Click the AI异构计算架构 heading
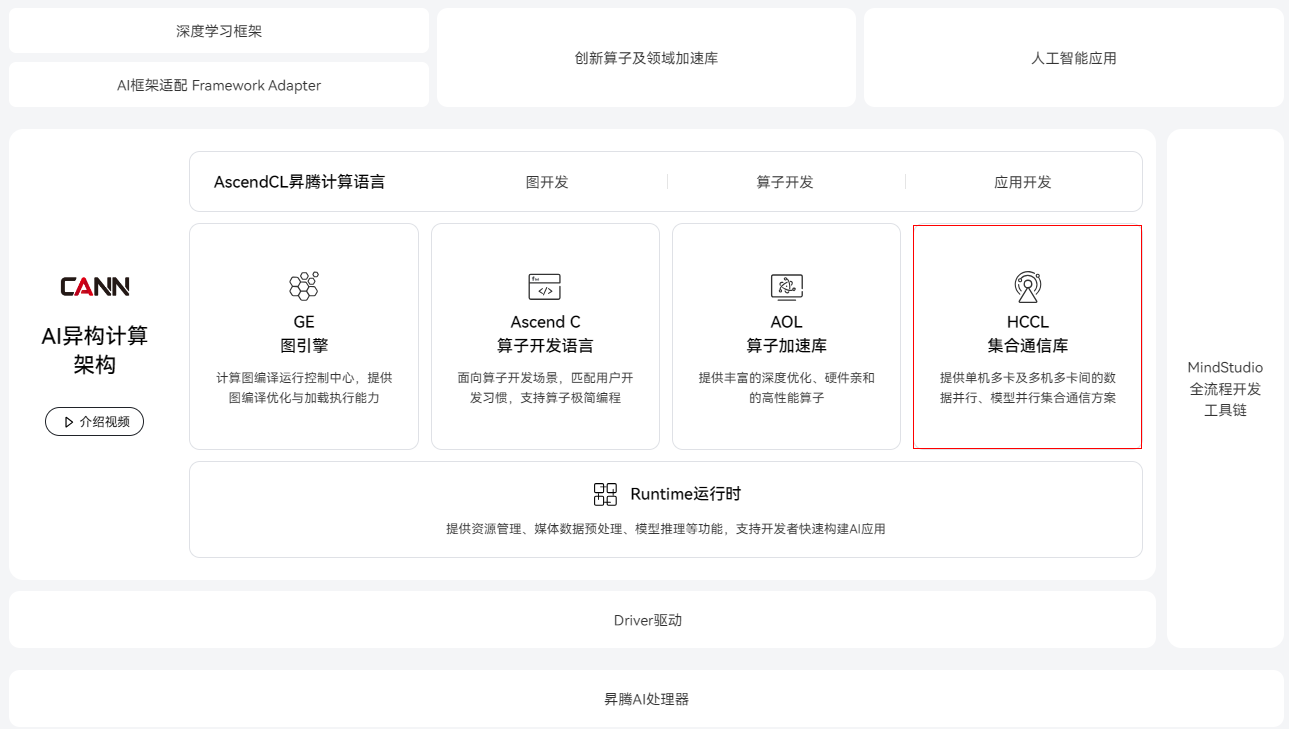The image size is (1289, 729). 95,350
